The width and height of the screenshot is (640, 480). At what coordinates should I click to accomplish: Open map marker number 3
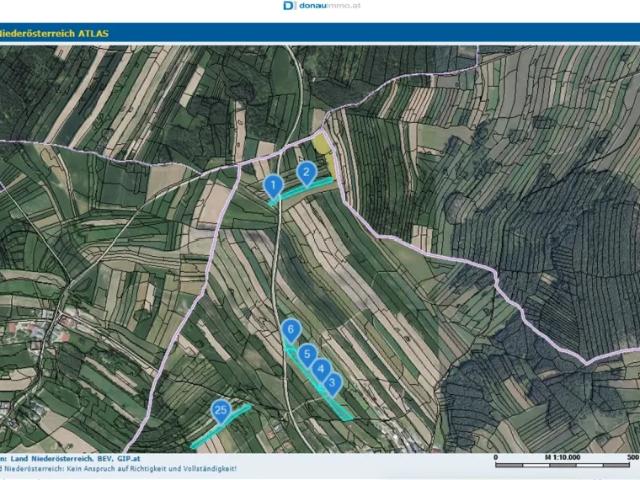[332, 384]
